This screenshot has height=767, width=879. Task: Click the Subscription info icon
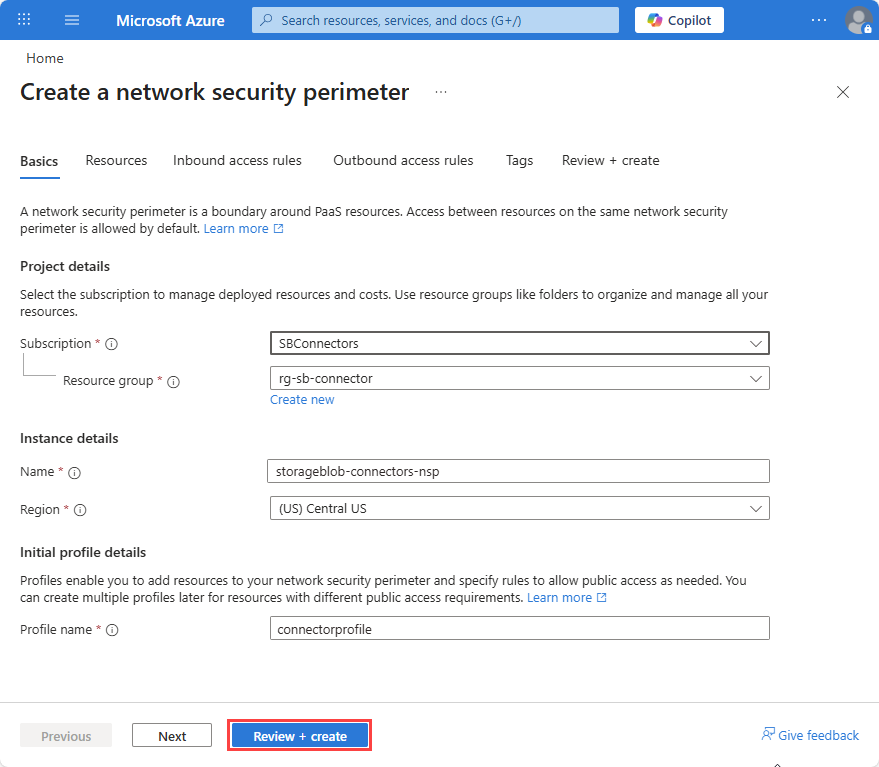[112, 344]
